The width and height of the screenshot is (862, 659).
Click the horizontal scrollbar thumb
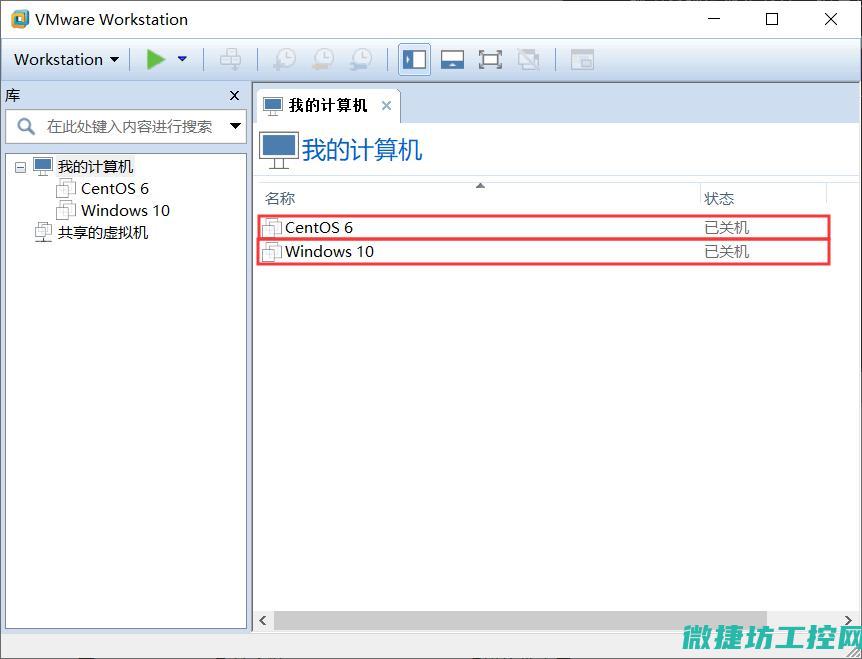pos(520,621)
